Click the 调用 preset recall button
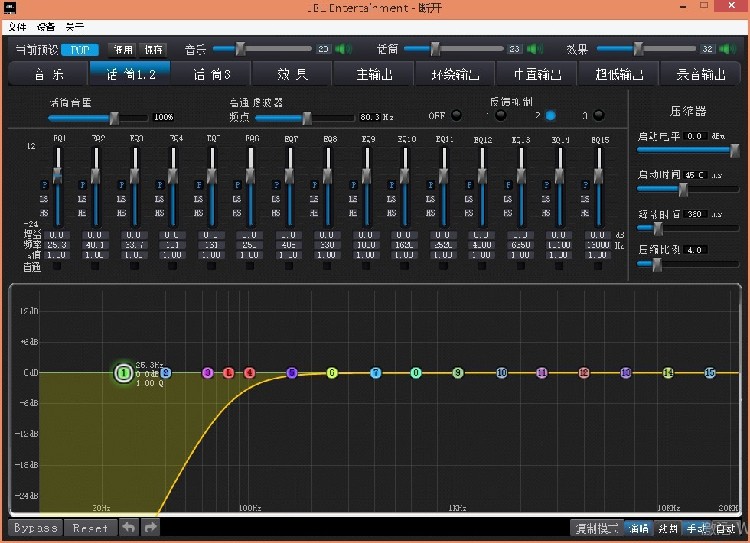The height and width of the screenshot is (543, 750). 123,49
